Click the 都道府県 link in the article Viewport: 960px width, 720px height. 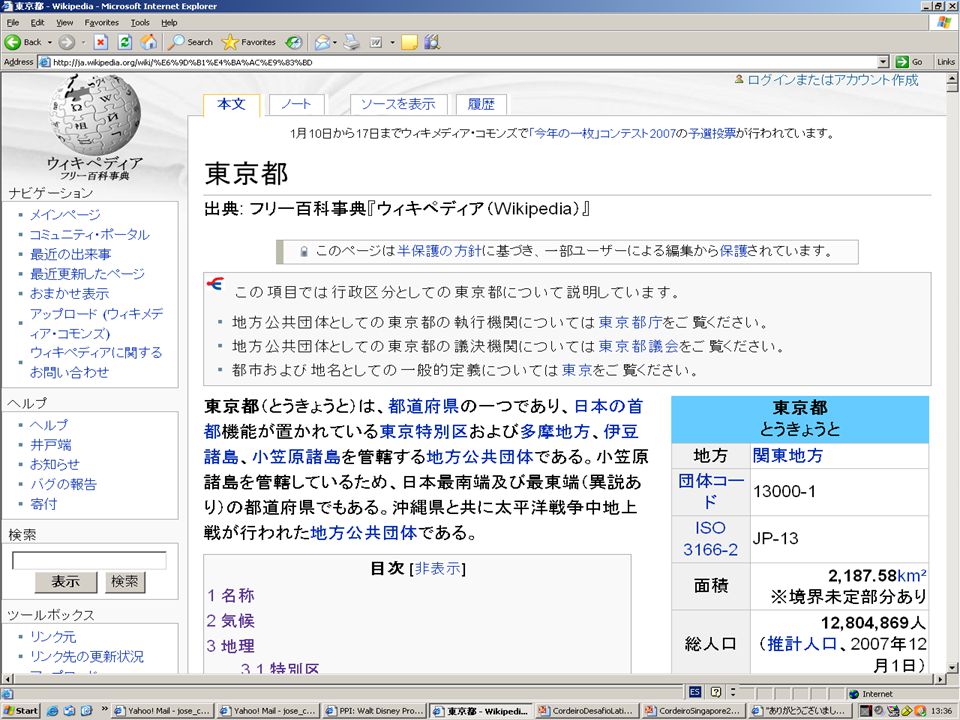tap(424, 406)
